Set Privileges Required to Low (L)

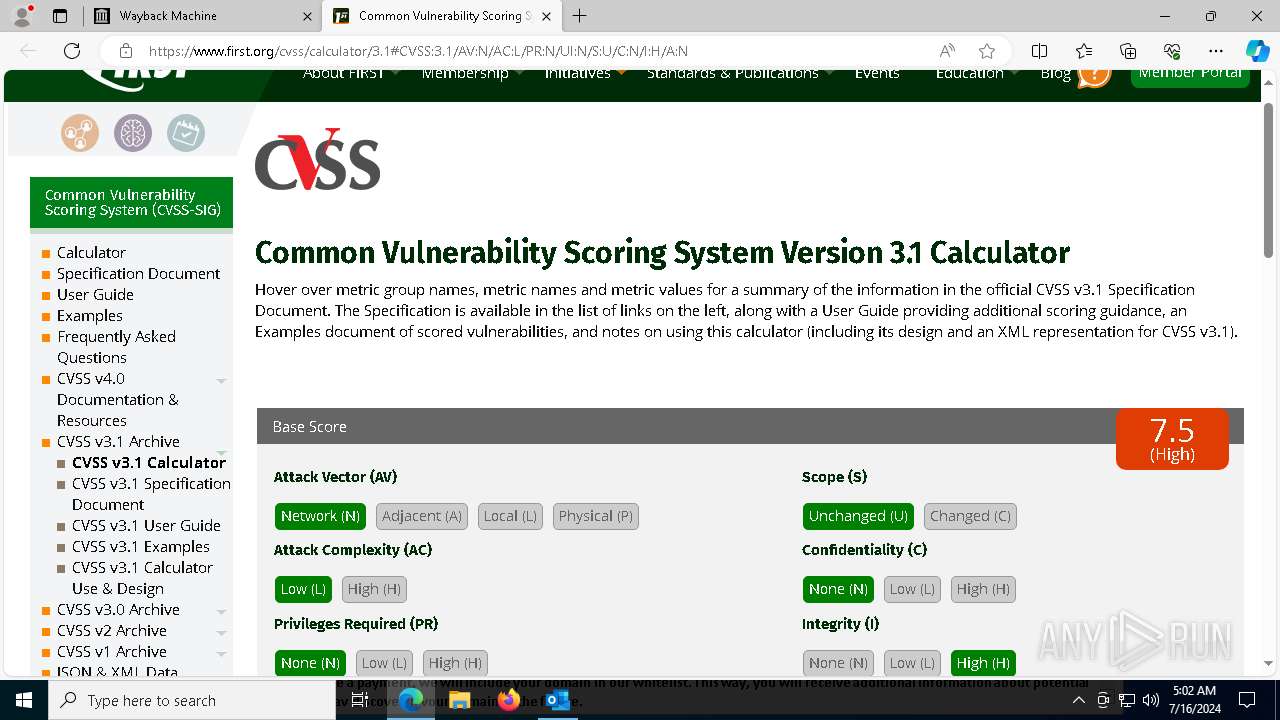point(384,663)
